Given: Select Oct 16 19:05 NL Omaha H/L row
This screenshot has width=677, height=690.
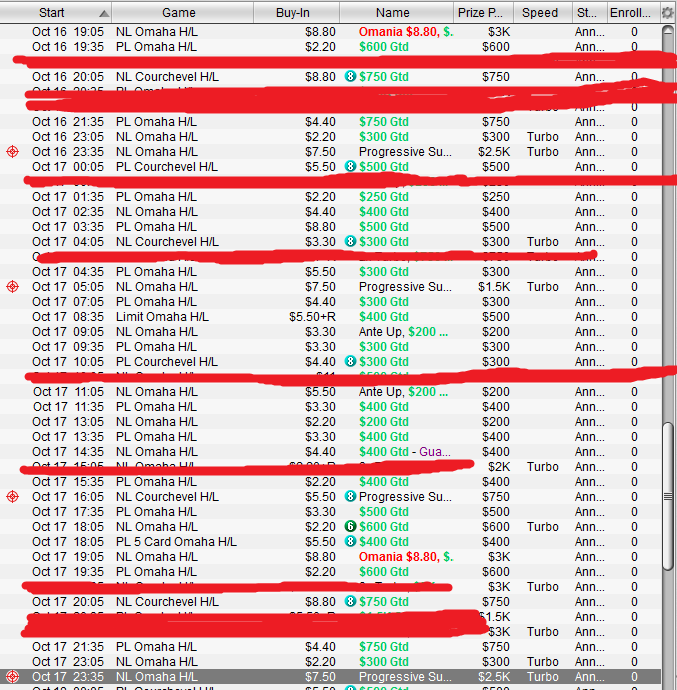Looking at the screenshot, I should (330, 32).
